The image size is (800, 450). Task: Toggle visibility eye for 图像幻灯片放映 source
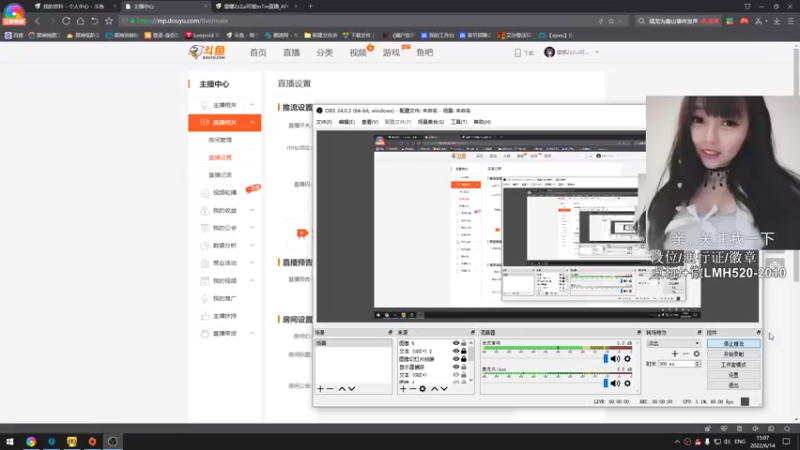coord(456,359)
